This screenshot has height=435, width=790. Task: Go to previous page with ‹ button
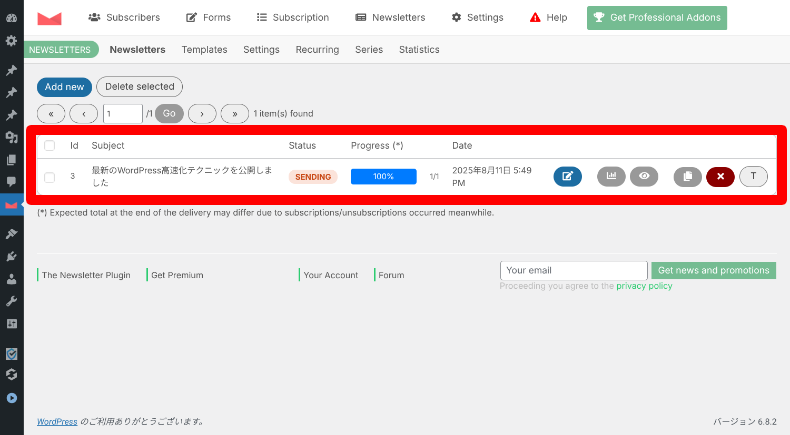pyautogui.click(x=84, y=114)
